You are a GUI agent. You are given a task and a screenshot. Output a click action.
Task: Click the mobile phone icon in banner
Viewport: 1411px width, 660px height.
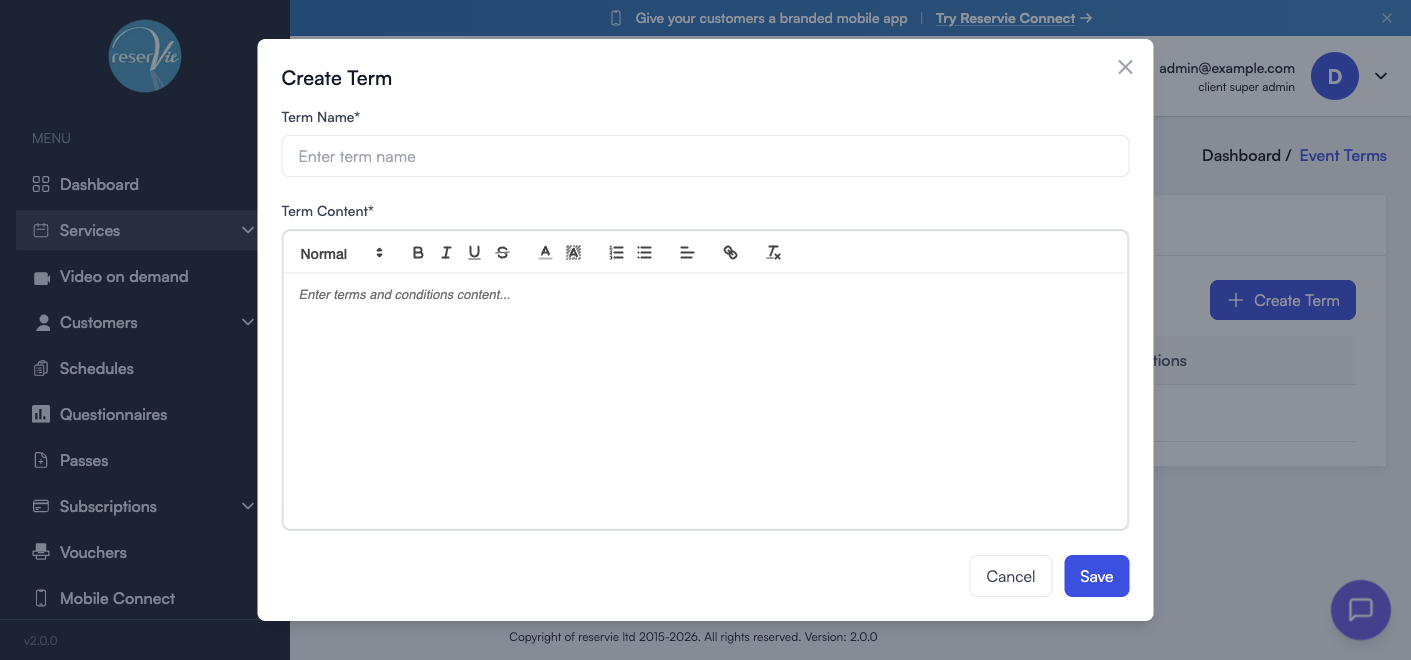click(x=616, y=18)
